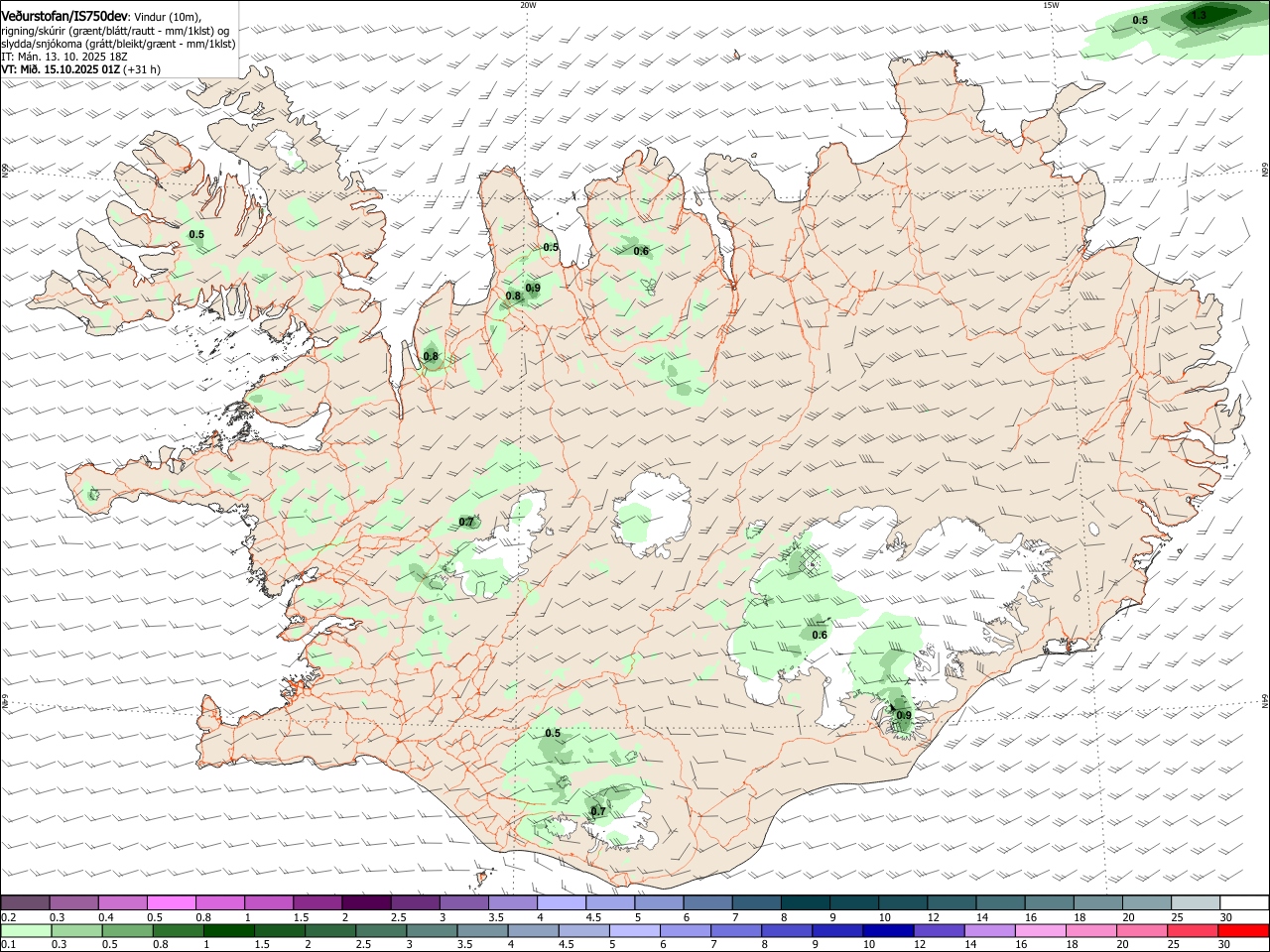Screen dimensions: 1270x952
Task: Click the deep navy 10–12 swatch, lower legend row
Action: coord(888,931)
